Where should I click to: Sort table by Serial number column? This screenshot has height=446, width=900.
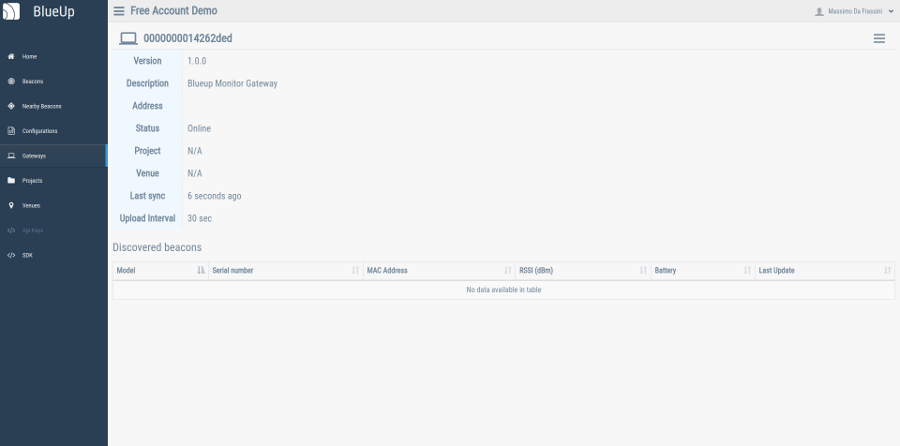[x=286, y=270]
